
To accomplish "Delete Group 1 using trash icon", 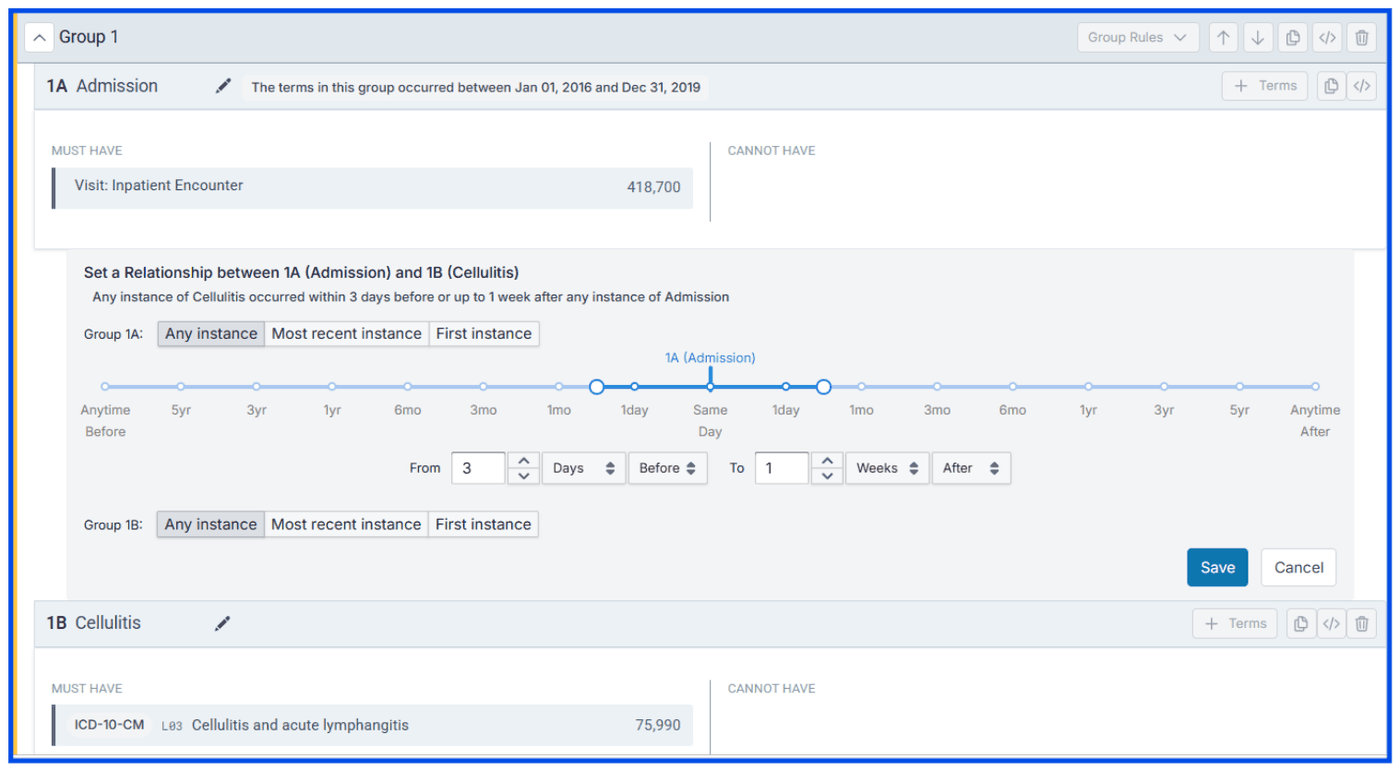I will pyautogui.click(x=1362, y=38).
